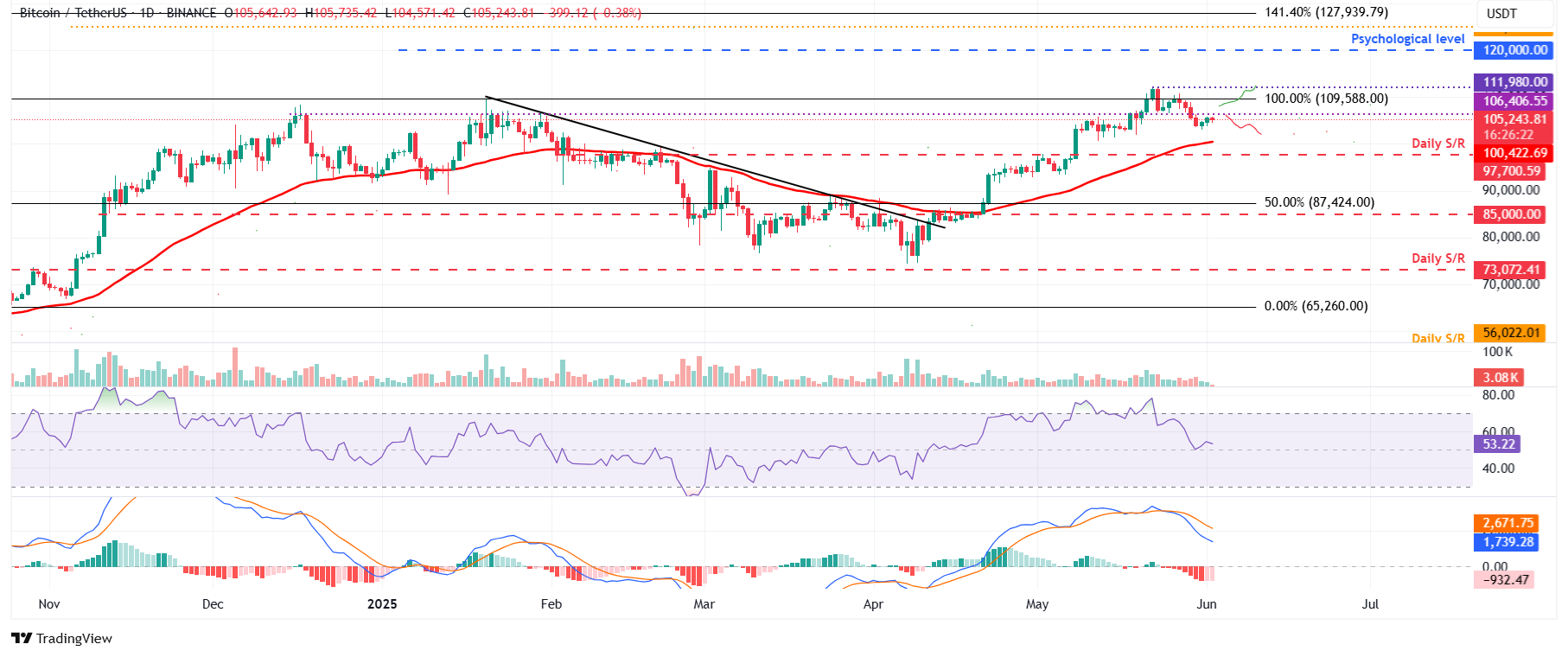Select the 3.08K volume value label
Image resolution: width=1568 pixels, height=657 pixels.
click(1500, 378)
